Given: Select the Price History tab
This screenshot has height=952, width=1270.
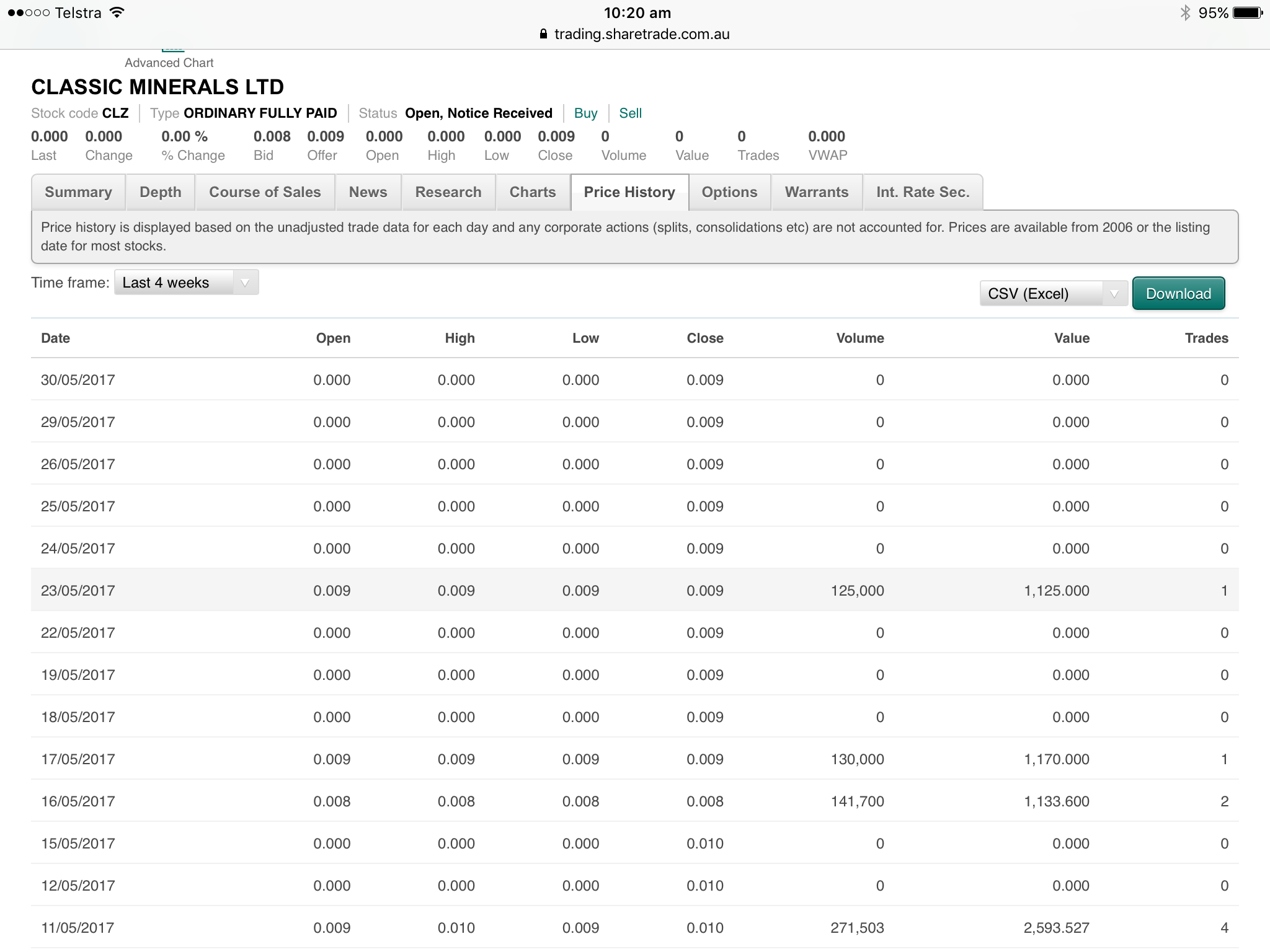Looking at the screenshot, I should point(629,192).
